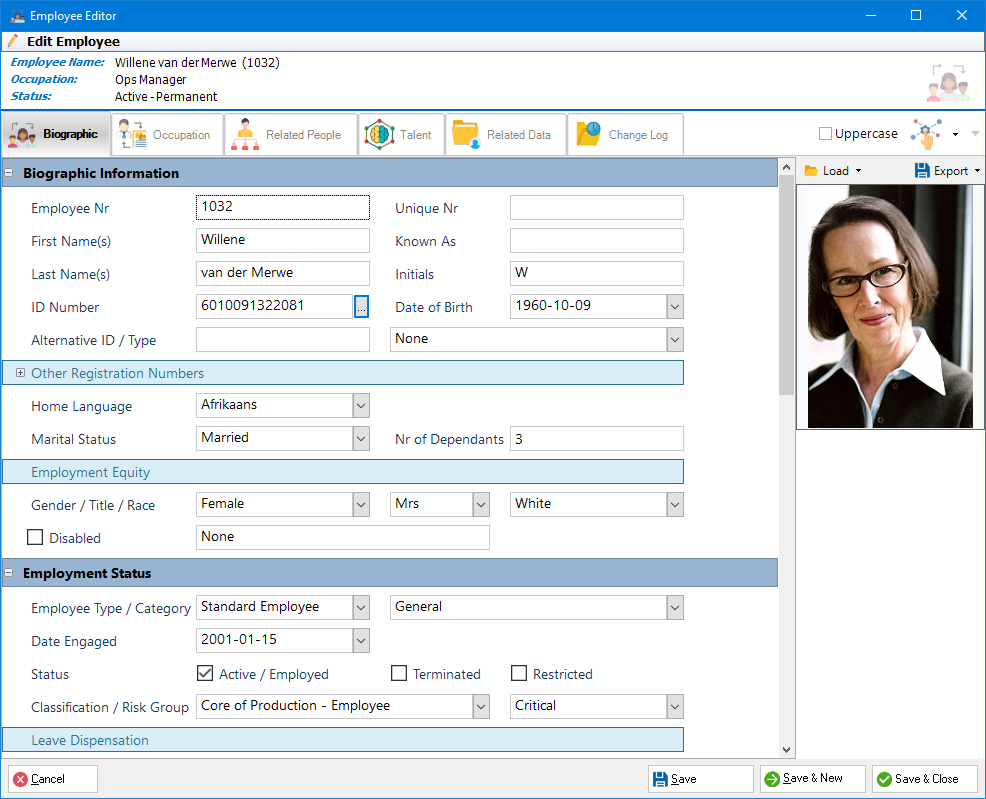The width and height of the screenshot is (986, 799).
Task: Switch to the Related People tab
Action: click(291, 134)
